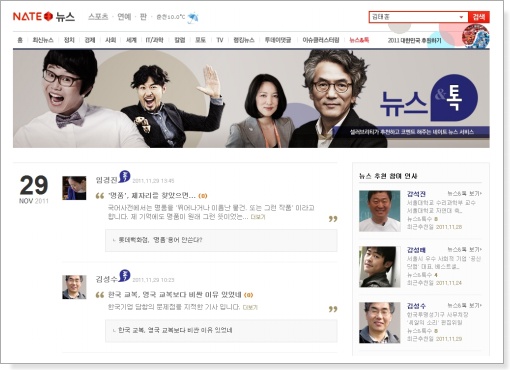The image size is (510, 370).
Task: Go to the 스포츠 section
Action: [98, 17]
